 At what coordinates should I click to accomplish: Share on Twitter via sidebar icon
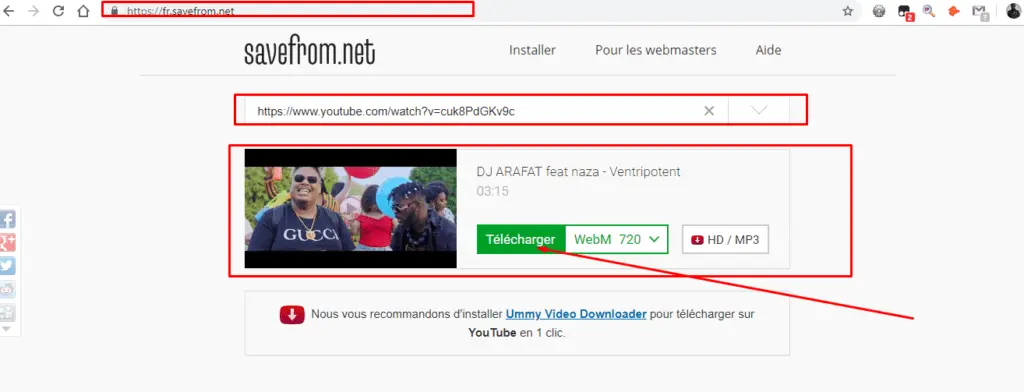click(x=7, y=266)
